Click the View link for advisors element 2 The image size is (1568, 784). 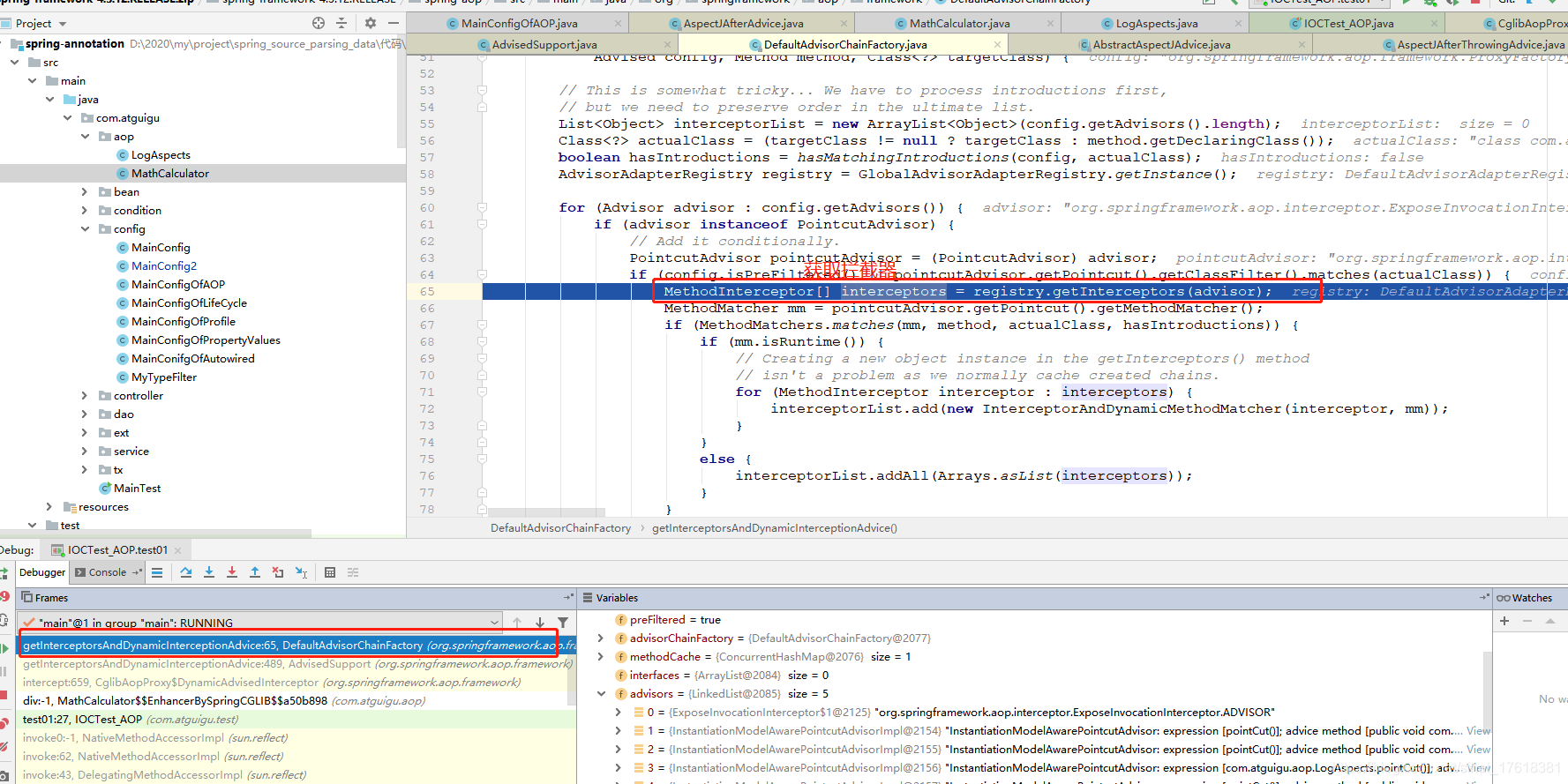pyautogui.click(x=1478, y=750)
